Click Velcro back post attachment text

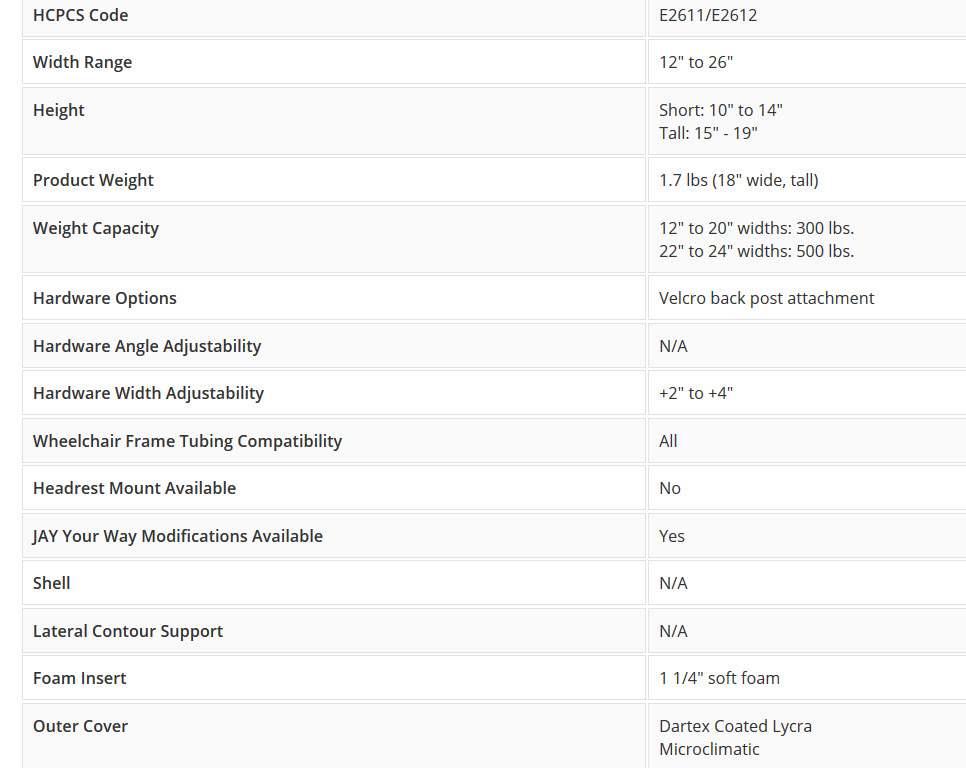(766, 298)
